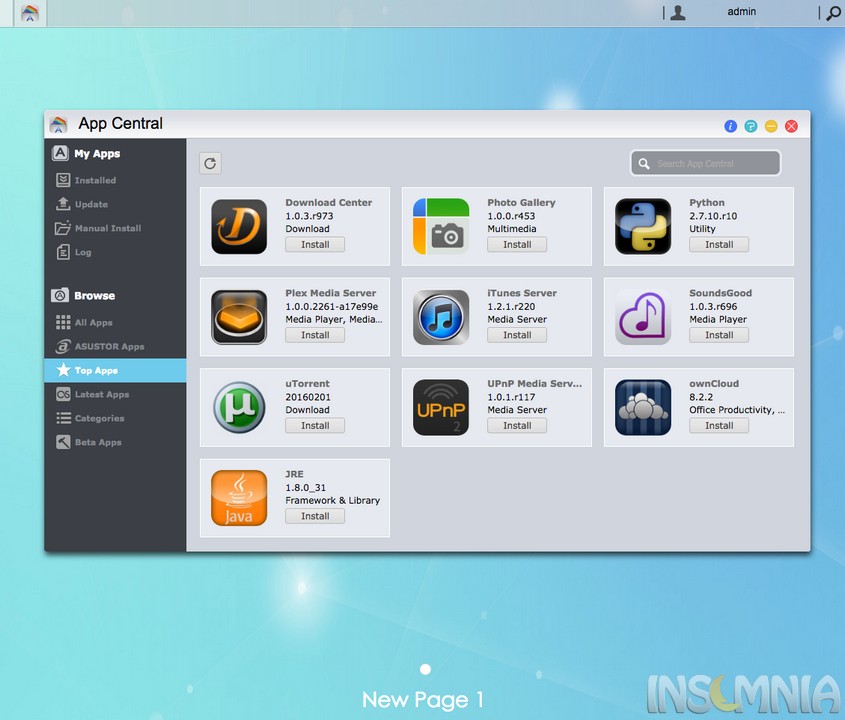Select the Python app icon
The width and height of the screenshot is (845, 720).
tap(643, 227)
